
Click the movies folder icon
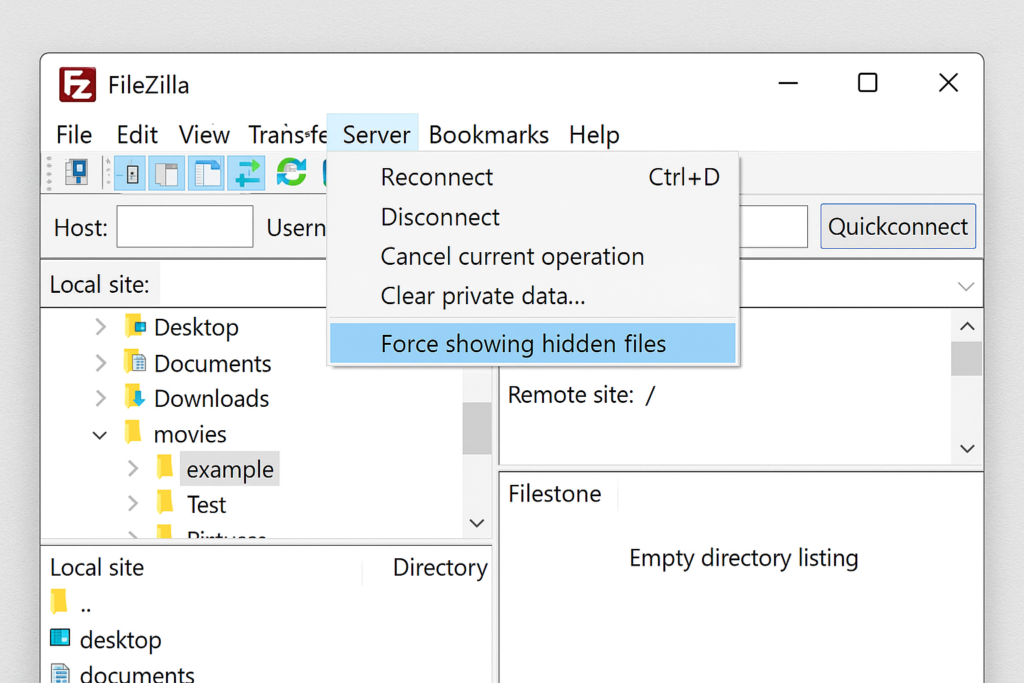click(133, 432)
